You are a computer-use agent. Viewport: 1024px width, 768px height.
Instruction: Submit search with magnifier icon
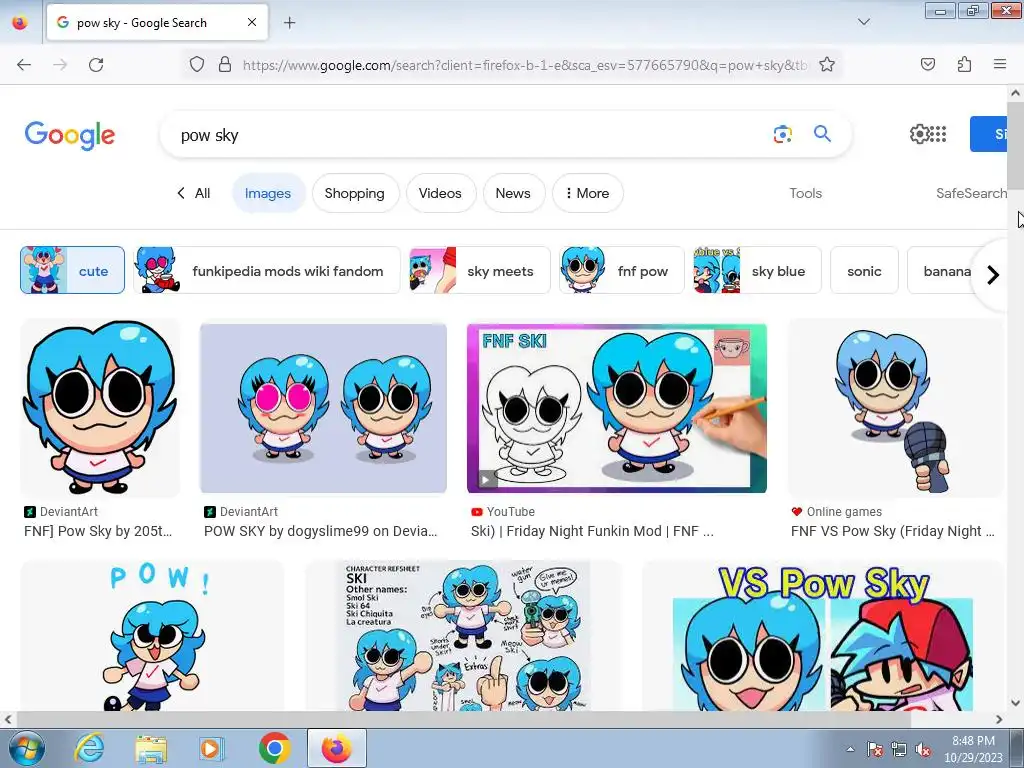(822, 134)
